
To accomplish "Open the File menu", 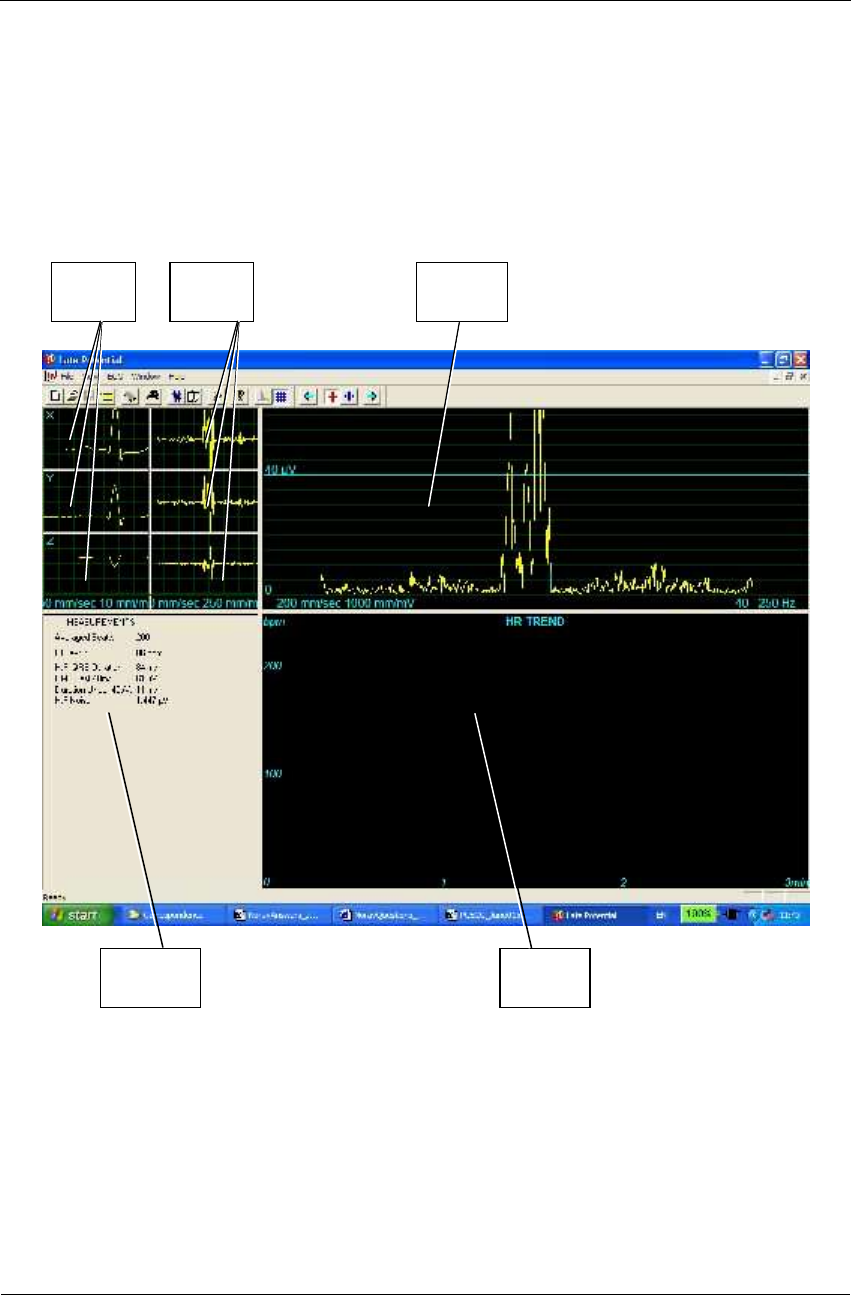I will pyautogui.click(x=66, y=377).
